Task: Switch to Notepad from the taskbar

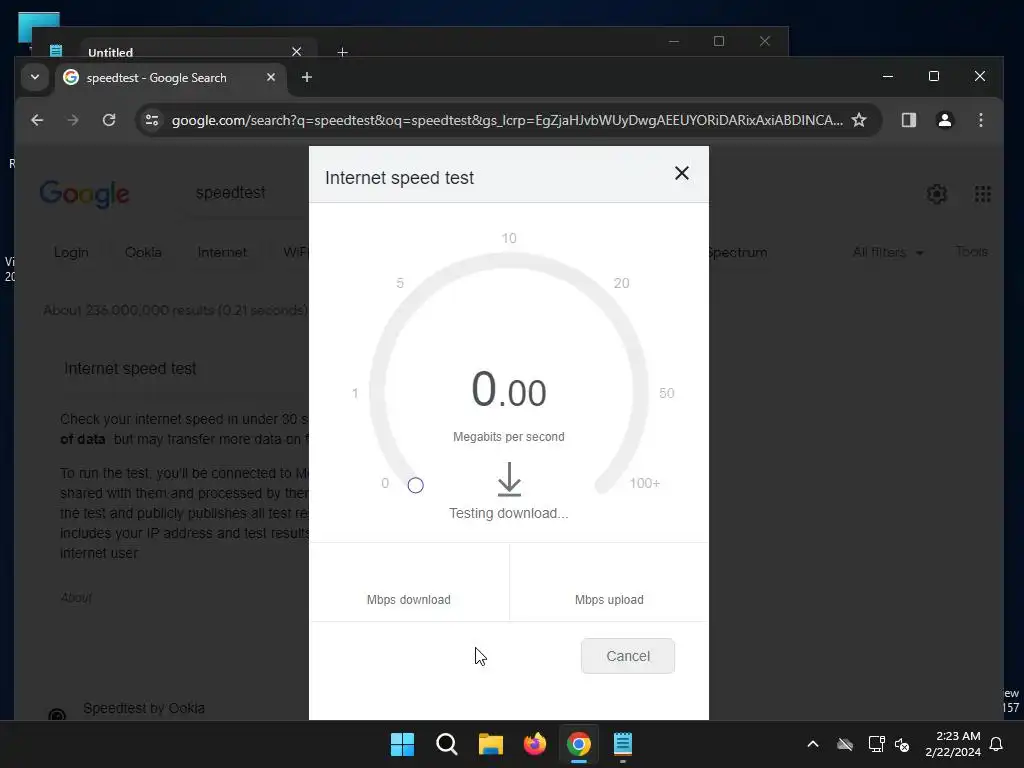Action: [x=623, y=744]
